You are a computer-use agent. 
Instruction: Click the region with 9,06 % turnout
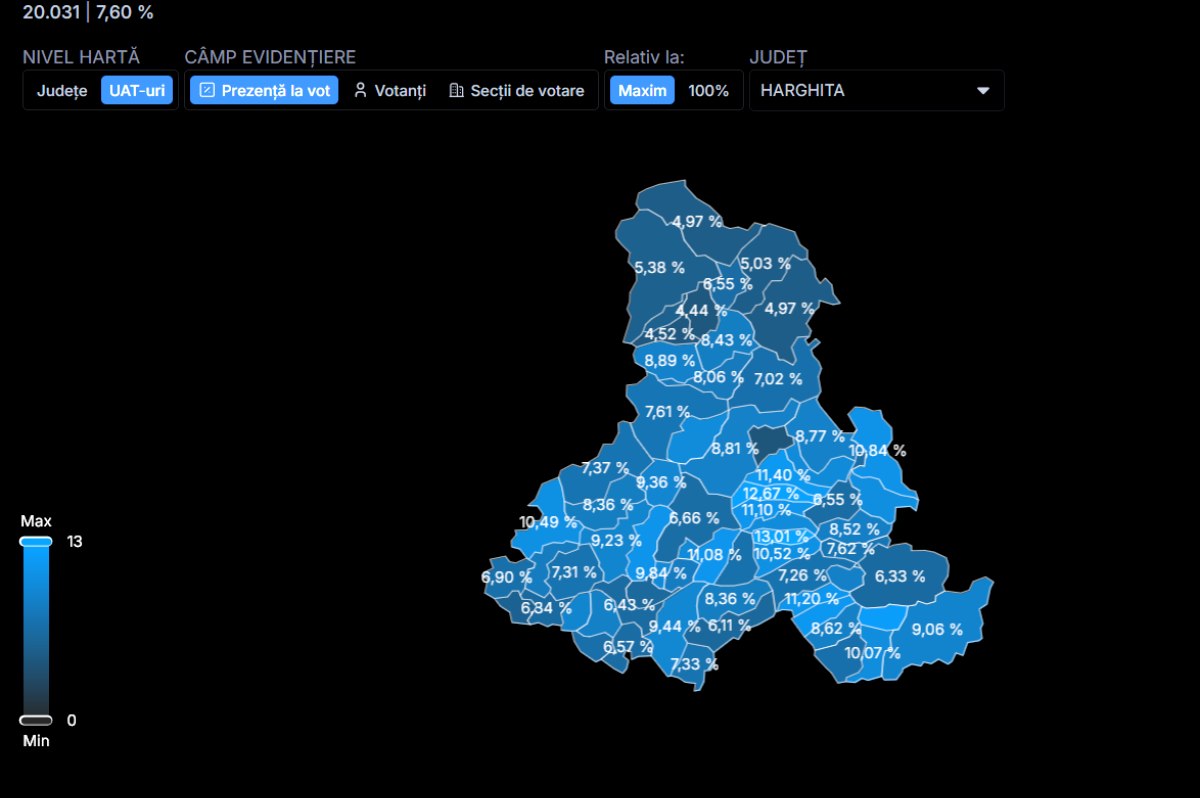point(937,629)
